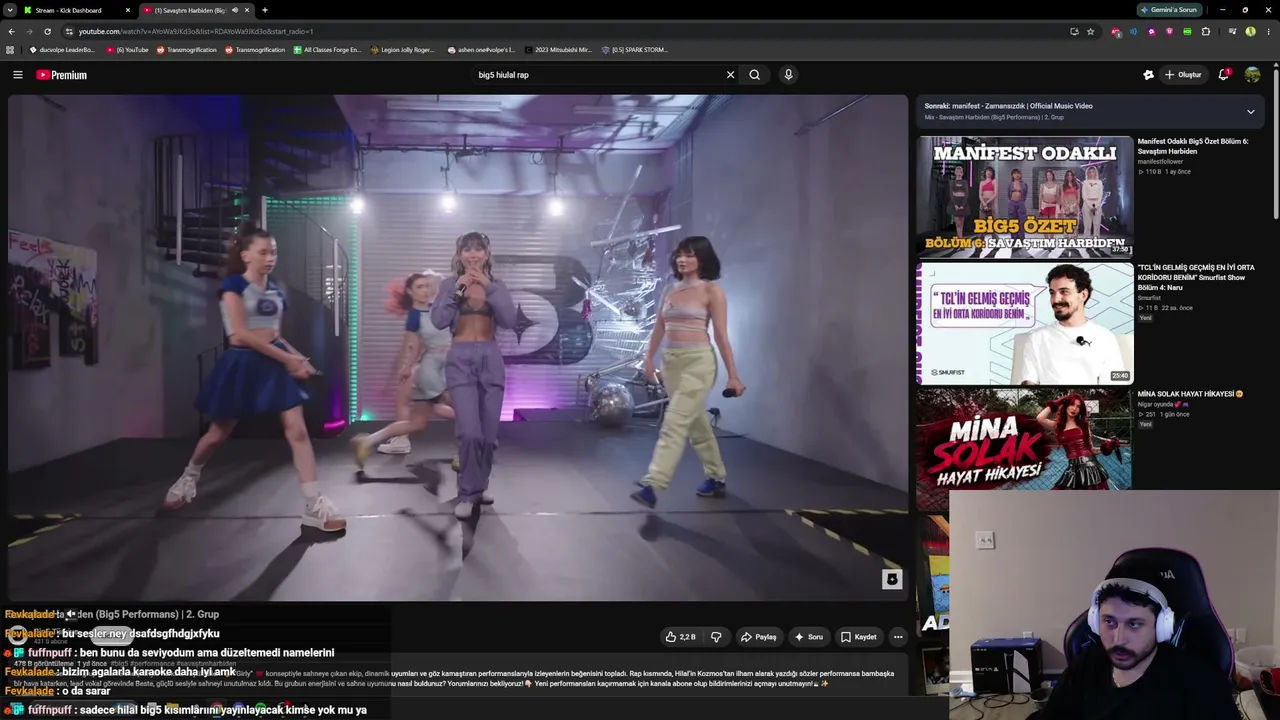Open the 2023 Mitsubishi Mir... bookmark
This screenshot has height=720, width=1280.
point(558,49)
